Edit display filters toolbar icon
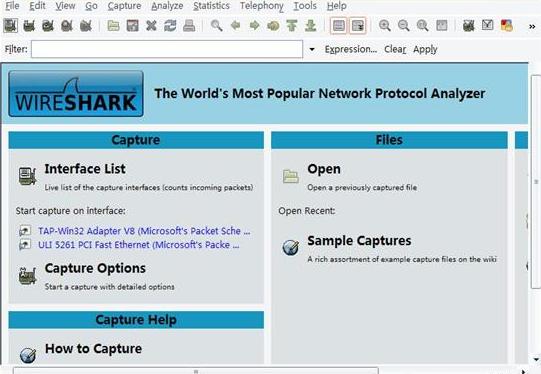Image resolution: width=541 pixels, height=374 pixels. (488, 25)
